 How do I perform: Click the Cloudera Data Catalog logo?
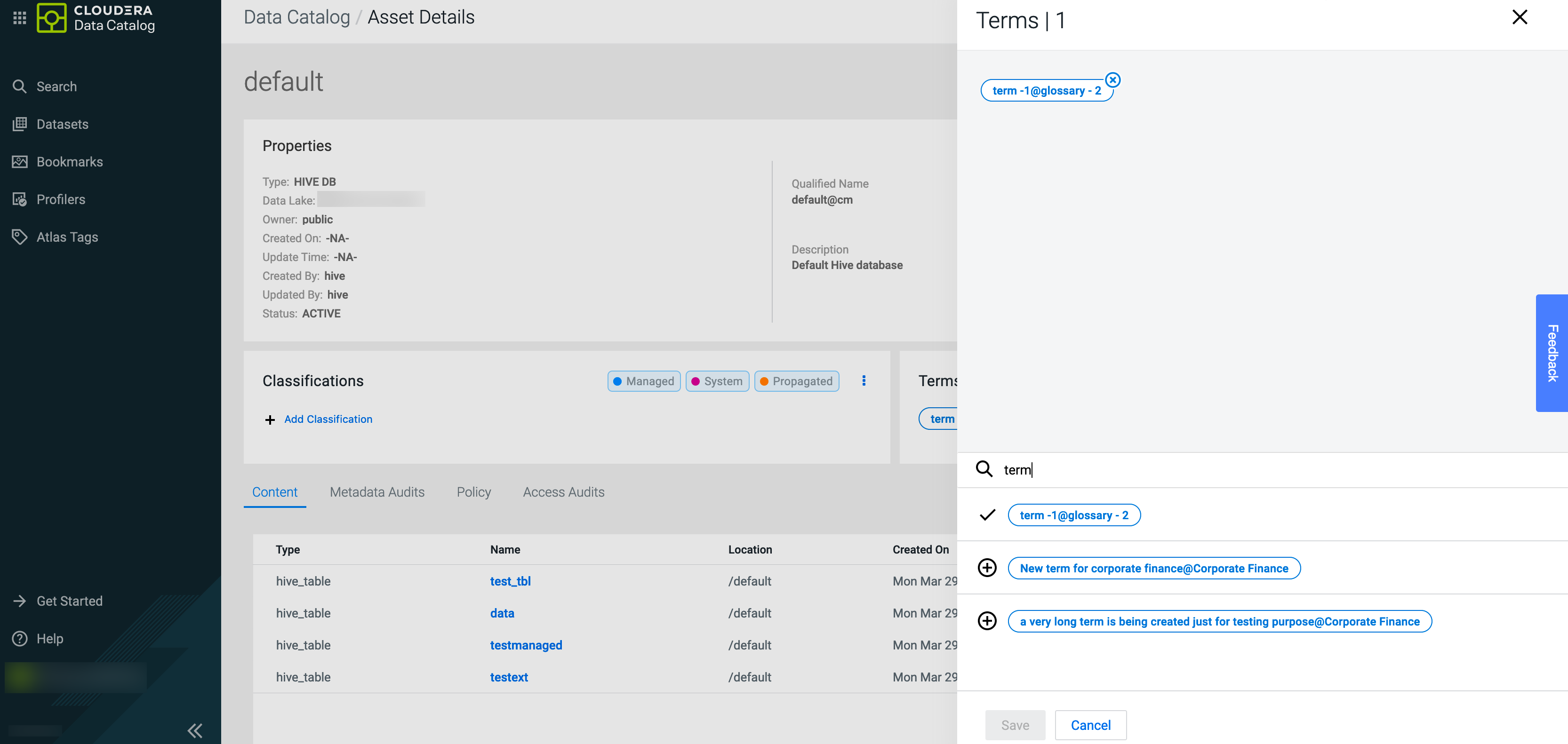96,18
